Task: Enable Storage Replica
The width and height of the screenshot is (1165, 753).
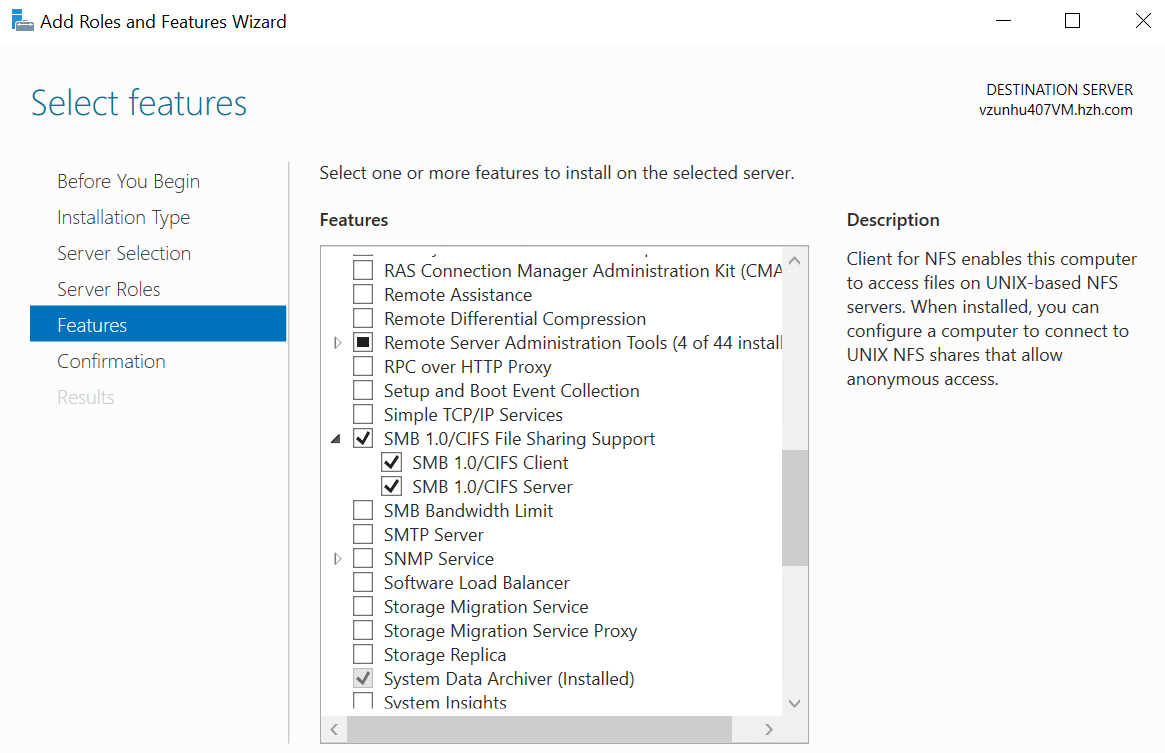Action: tap(363, 654)
